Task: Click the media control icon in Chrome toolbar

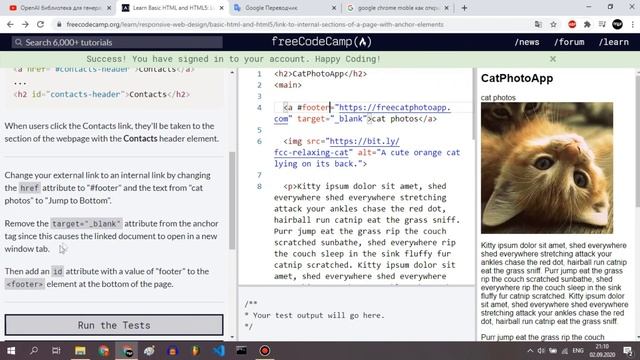Action: coord(602,24)
